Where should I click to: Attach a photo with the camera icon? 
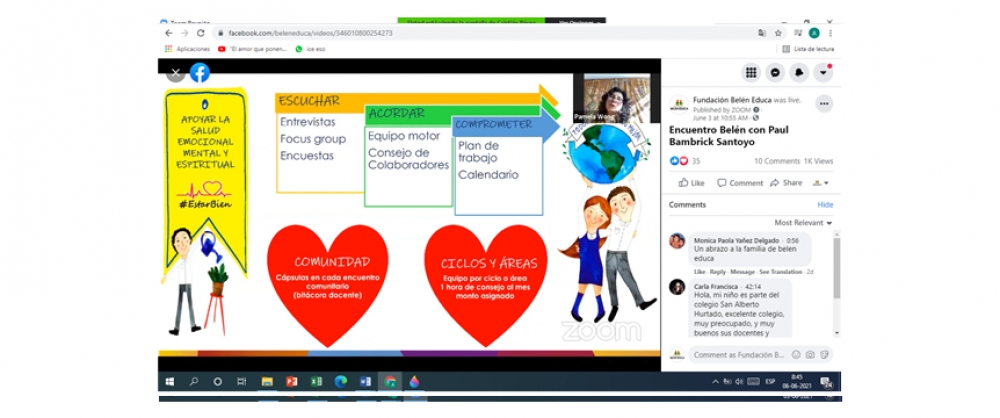click(810, 355)
